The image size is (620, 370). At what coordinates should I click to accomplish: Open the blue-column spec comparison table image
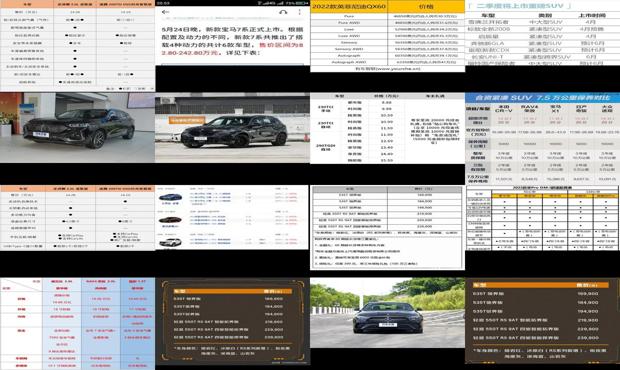coord(78,324)
